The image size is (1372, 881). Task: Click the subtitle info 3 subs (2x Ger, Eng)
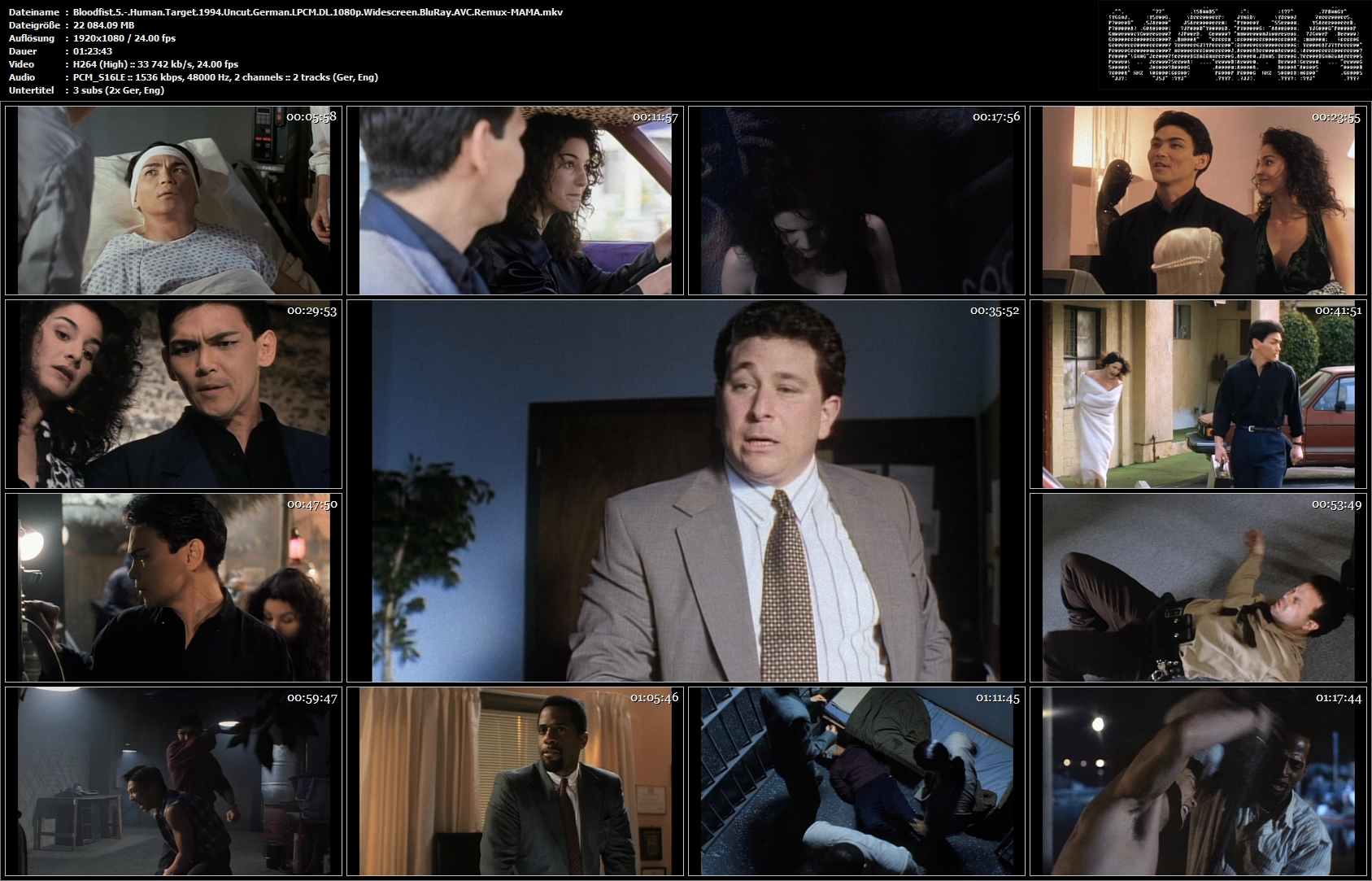(118, 90)
